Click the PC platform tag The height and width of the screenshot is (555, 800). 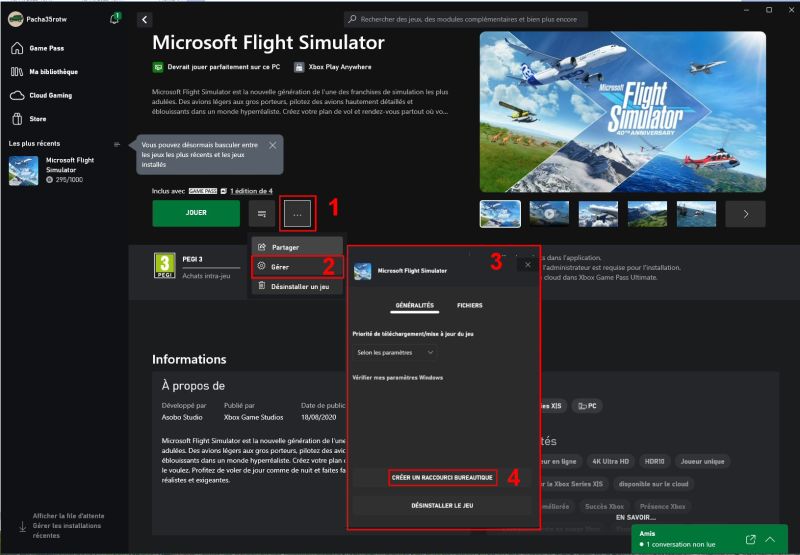[587, 406]
